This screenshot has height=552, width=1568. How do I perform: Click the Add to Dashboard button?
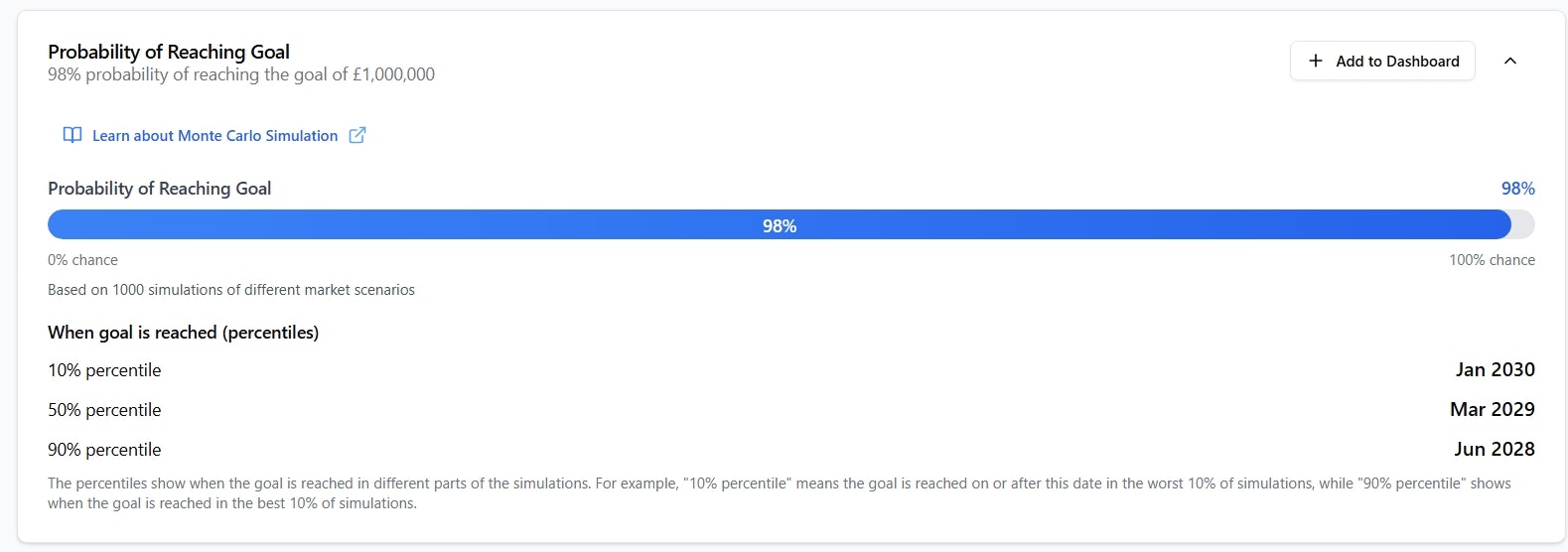coord(1382,61)
